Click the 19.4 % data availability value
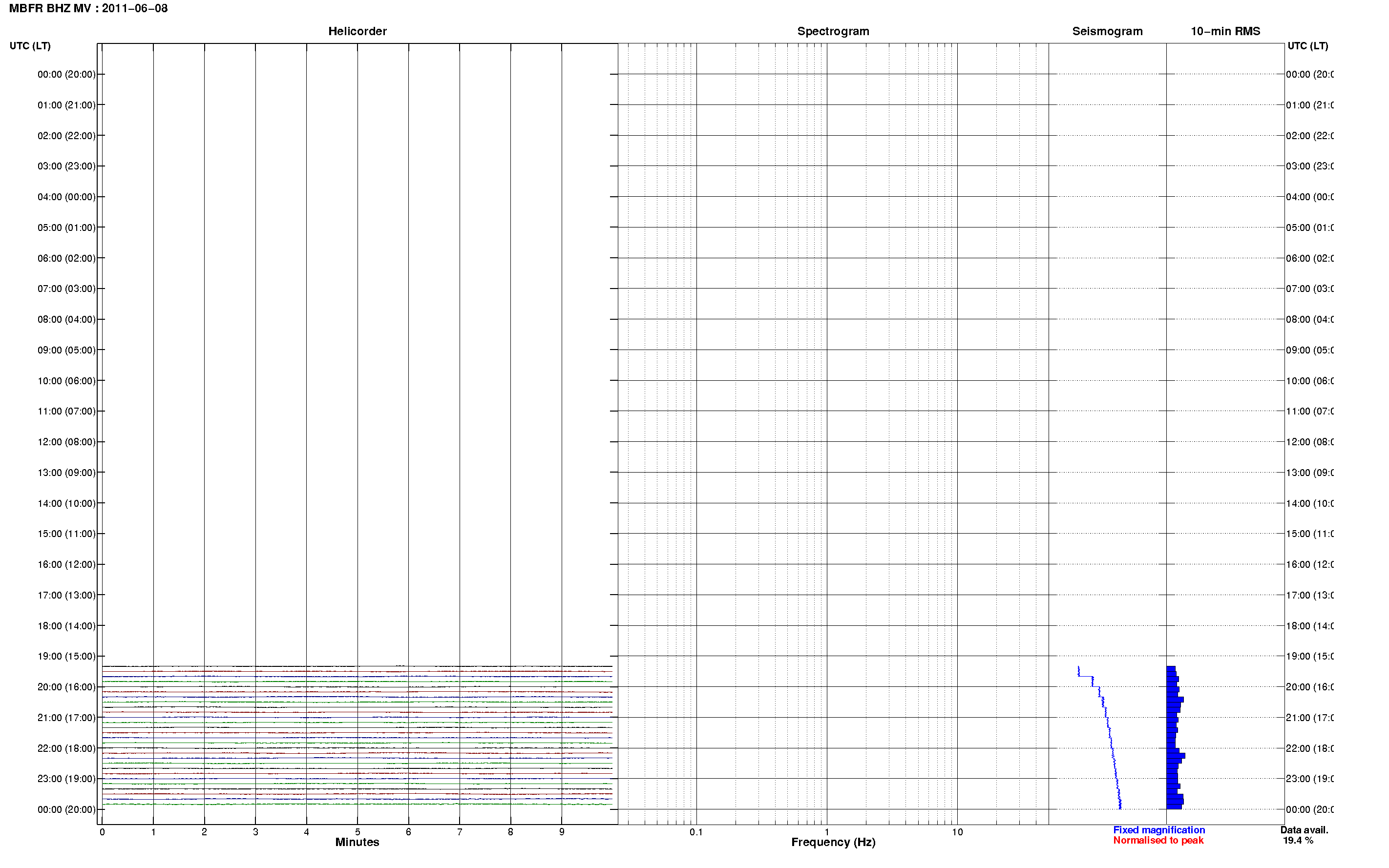The height and width of the screenshot is (868, 1389). pos(1298,841)
